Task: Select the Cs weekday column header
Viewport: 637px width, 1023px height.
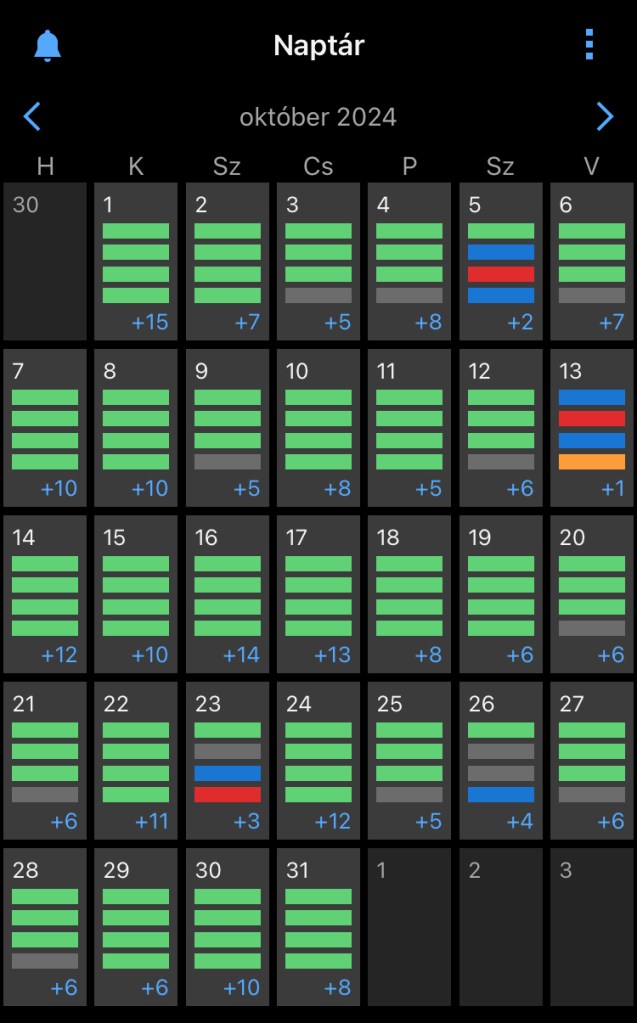Action: pyautogui.click(x=318, y=166)
